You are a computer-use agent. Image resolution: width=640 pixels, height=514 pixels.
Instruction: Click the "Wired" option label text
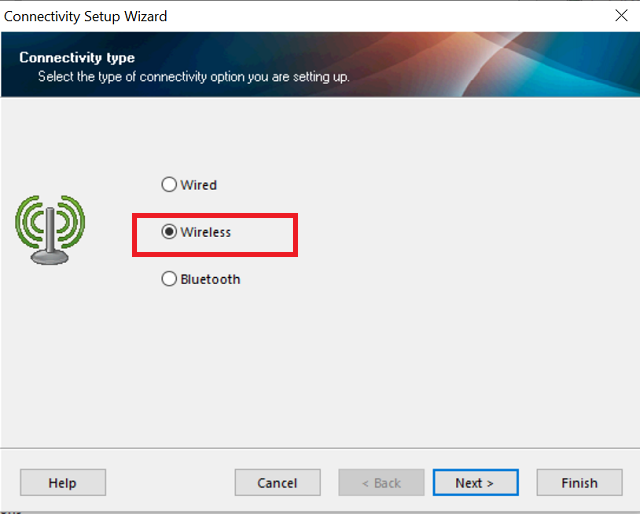pos(198,185)
